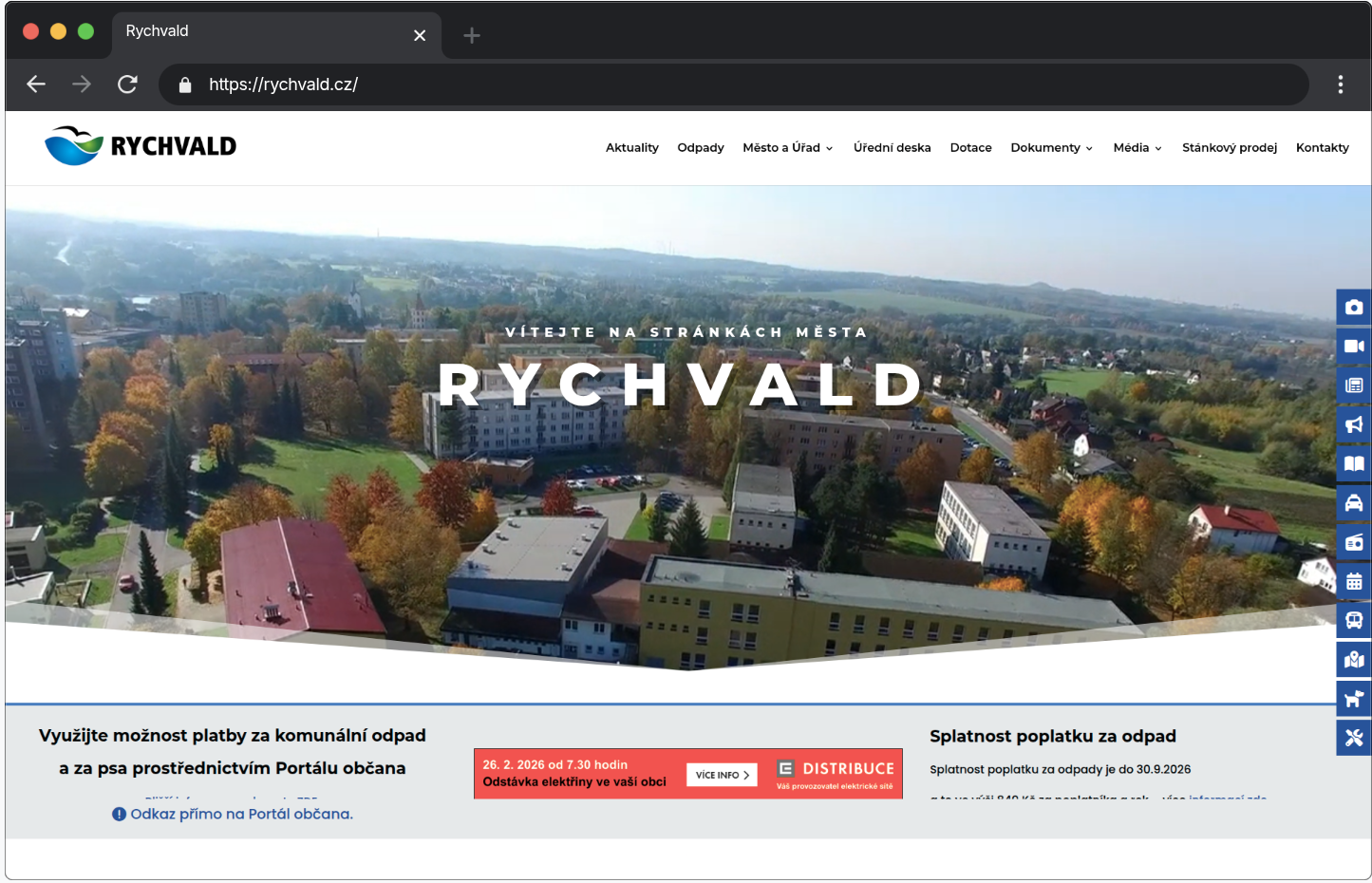1372x883 pixels.
Task: Click the video camera sidebar icon
Action: pos(1353,347)
